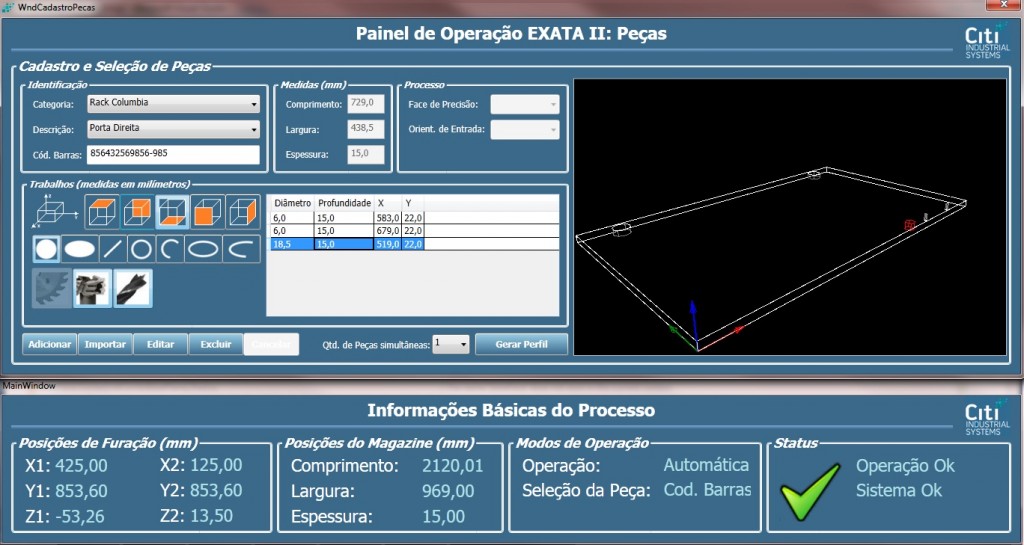This screenshot has width=1024, height=545.
Task: Select the cube back face icon
Action: point(137,212)
